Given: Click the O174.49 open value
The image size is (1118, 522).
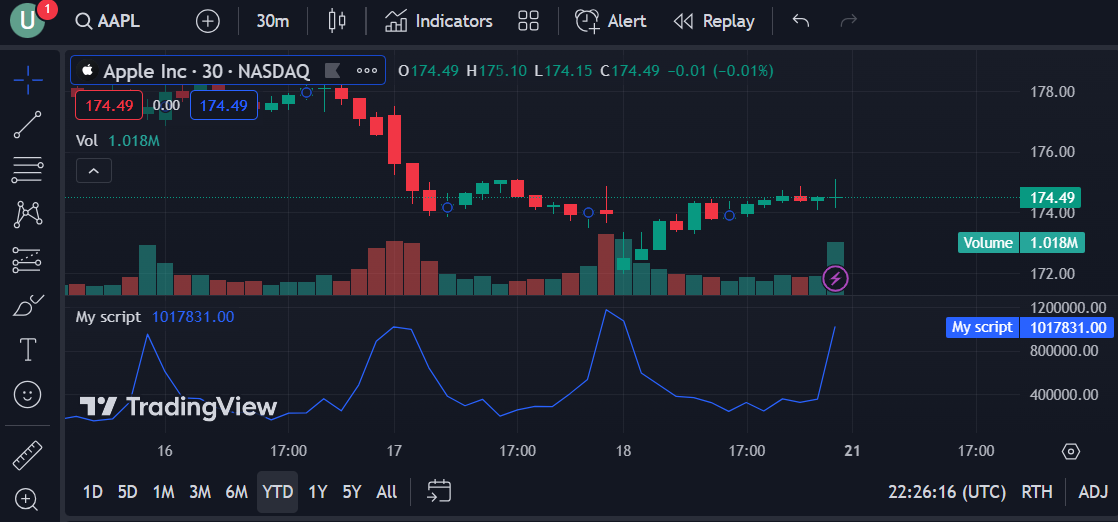Looking at the screenshot, I should (x=429, y=71).
